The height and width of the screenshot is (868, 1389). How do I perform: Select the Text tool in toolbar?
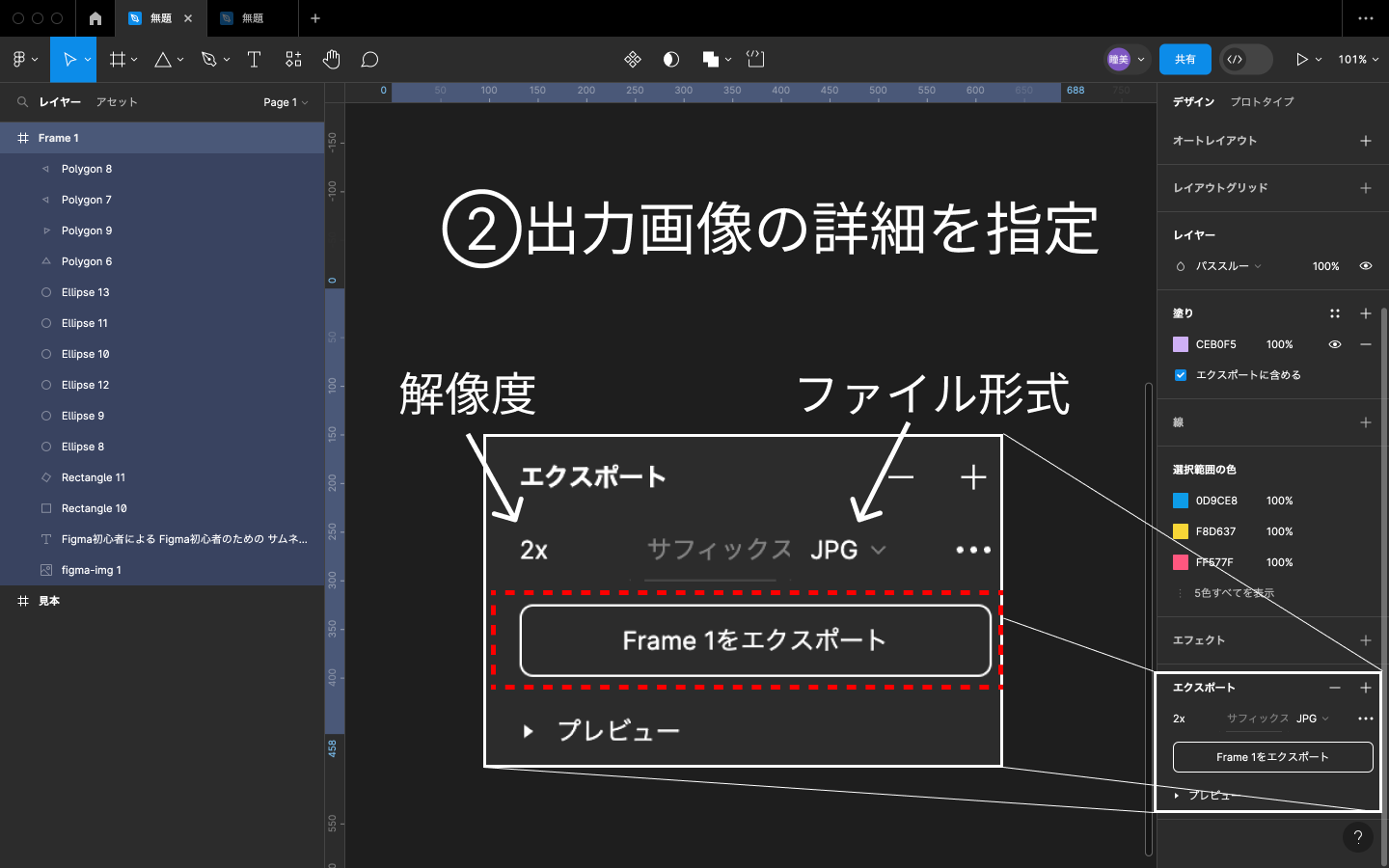tap(255, 60)
